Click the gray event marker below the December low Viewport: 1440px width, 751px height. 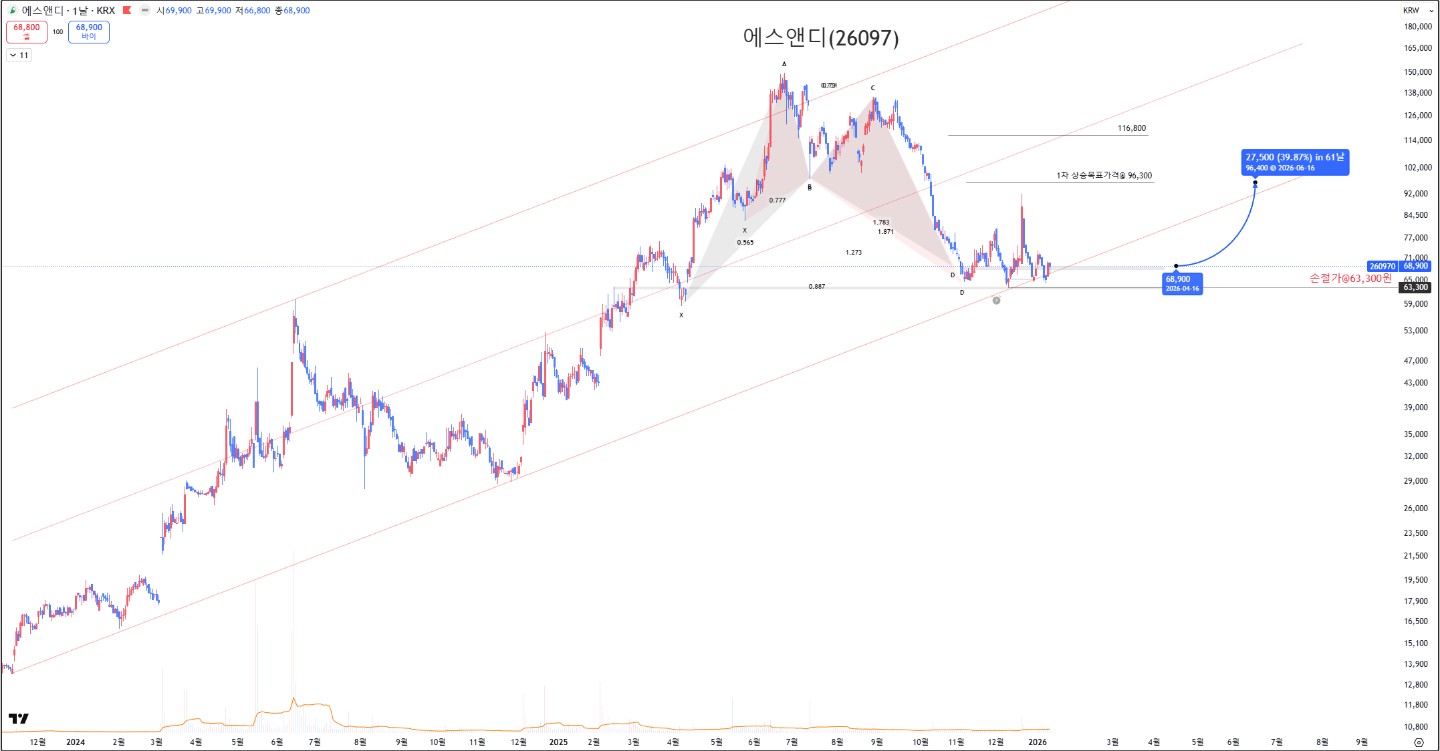[x=996, y=300]
